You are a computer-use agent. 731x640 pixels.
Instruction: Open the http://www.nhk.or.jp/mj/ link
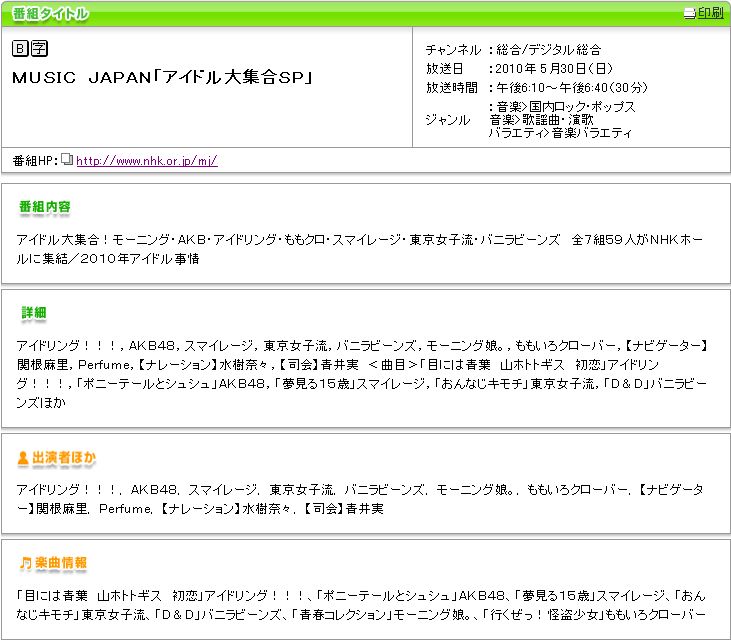tap(147, 161)
